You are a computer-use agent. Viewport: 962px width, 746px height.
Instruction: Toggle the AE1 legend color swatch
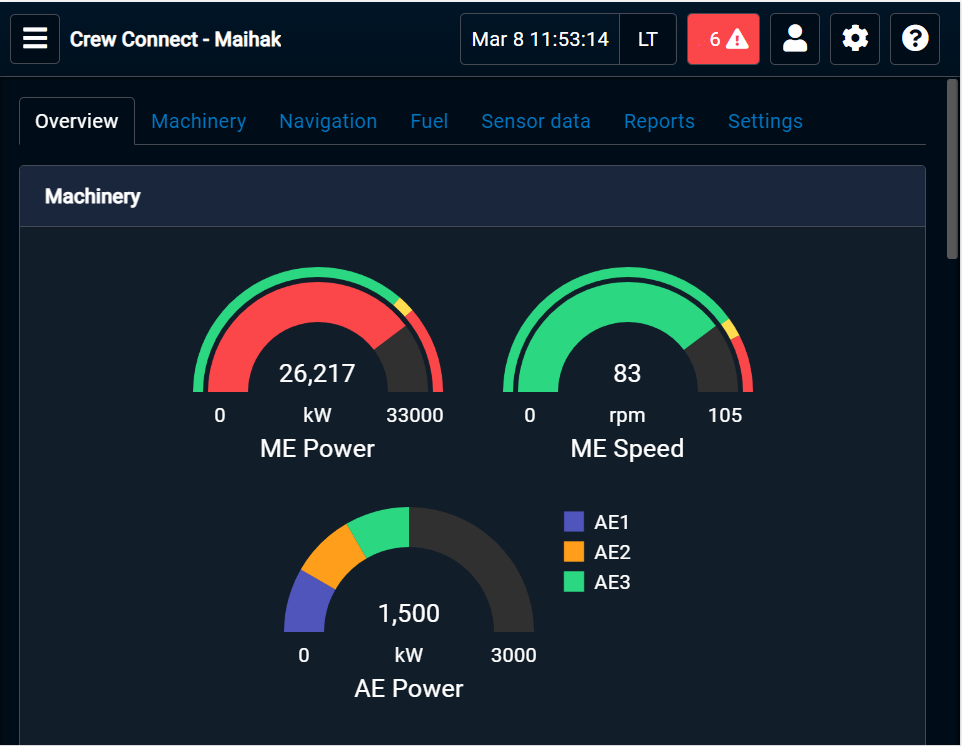tap(574, 522)
